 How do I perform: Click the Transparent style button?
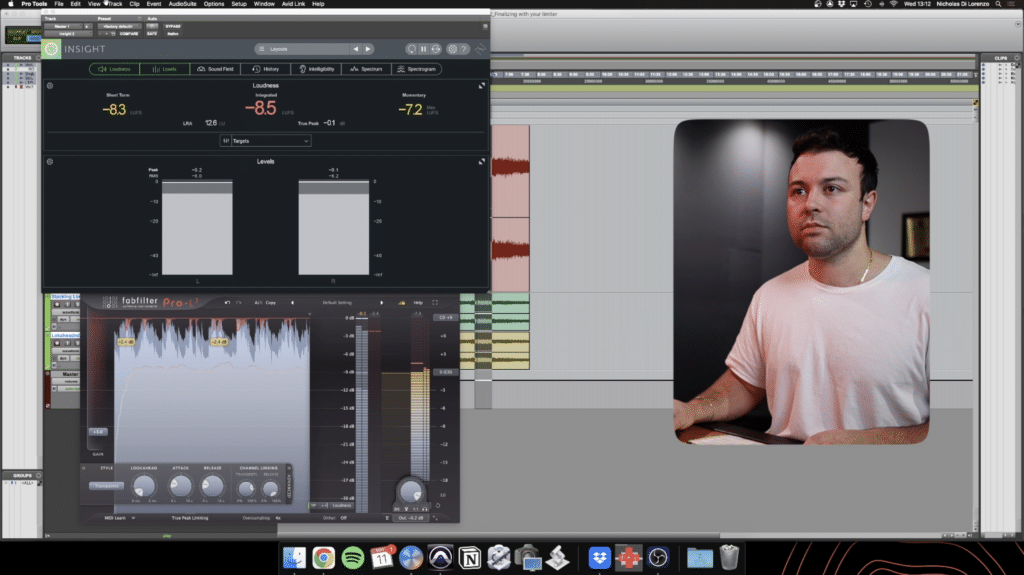pos(106,485)
